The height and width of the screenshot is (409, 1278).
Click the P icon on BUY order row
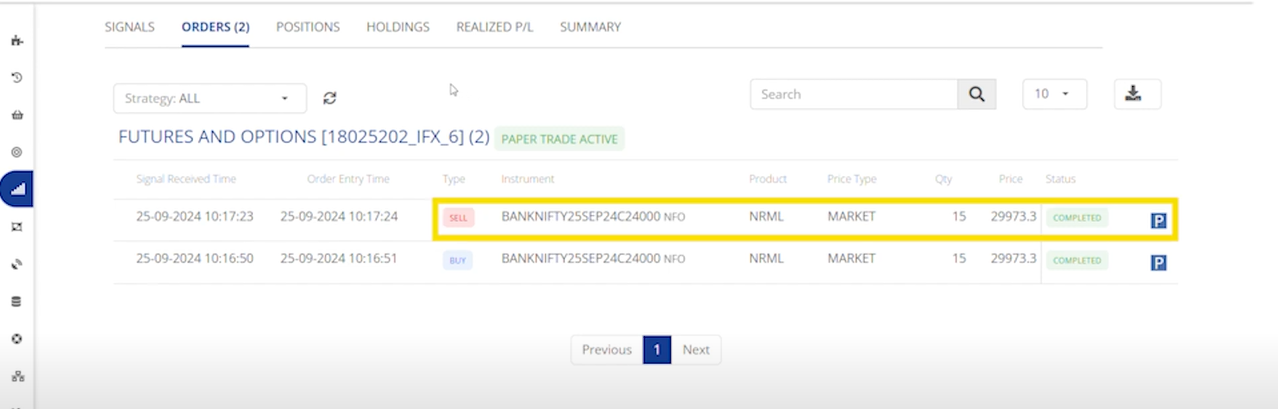click(1159, 263)
